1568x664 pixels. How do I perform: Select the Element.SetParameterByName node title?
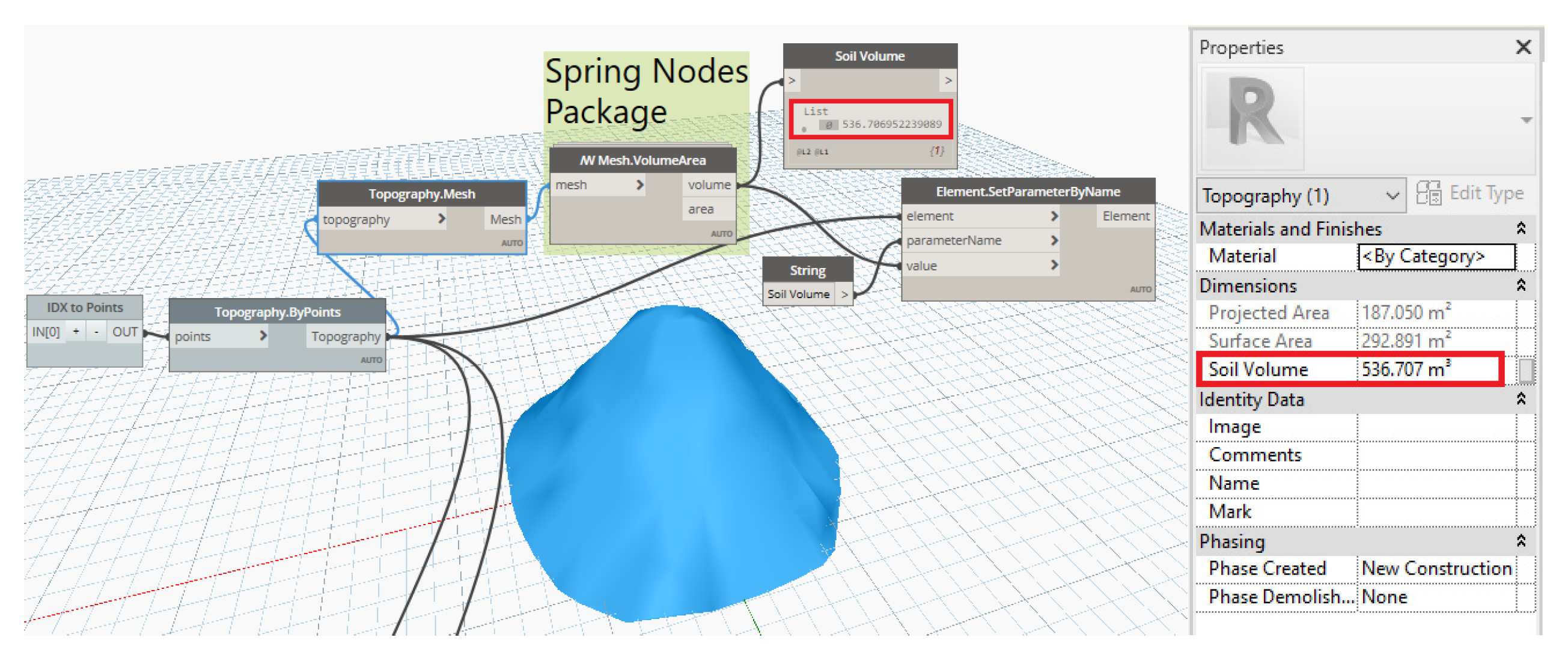click(x=1028, y=192)
